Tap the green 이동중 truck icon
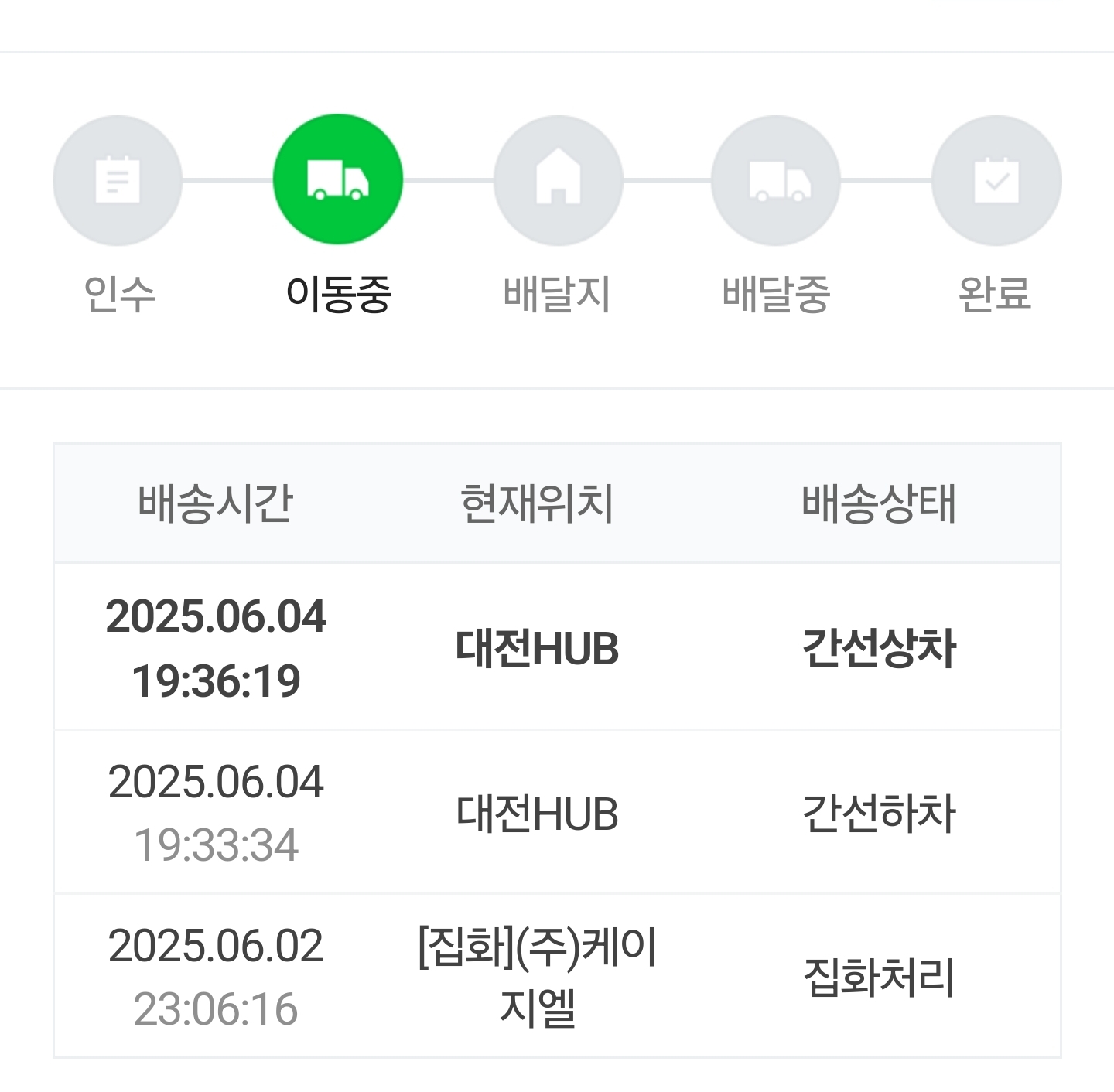The height and width of the screenshot is (1092, 1114). [x=338, y=180]
